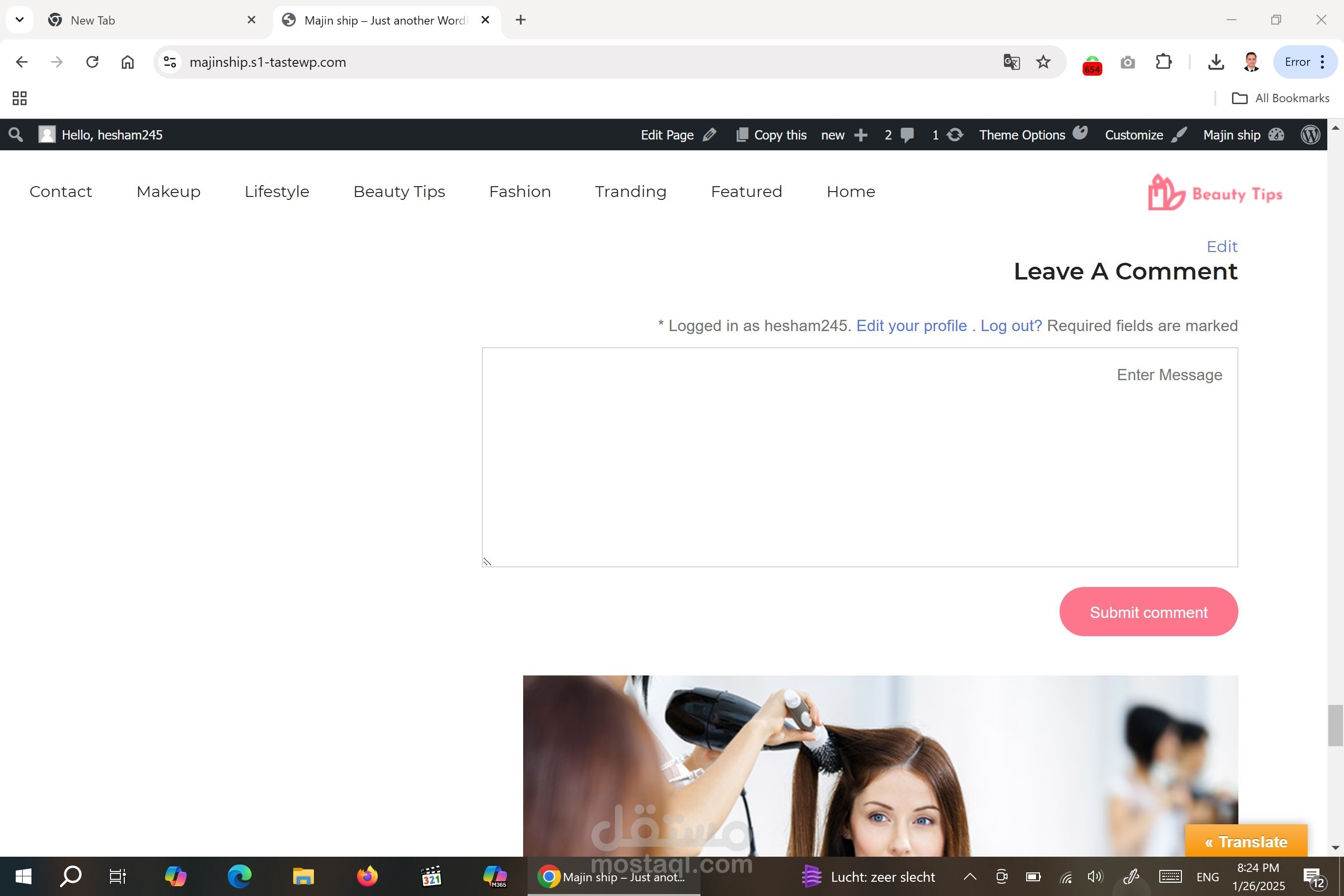This screenshot has width=1344, height=896.
Task: Reload the page with refresh button
Action: point(92,62)
